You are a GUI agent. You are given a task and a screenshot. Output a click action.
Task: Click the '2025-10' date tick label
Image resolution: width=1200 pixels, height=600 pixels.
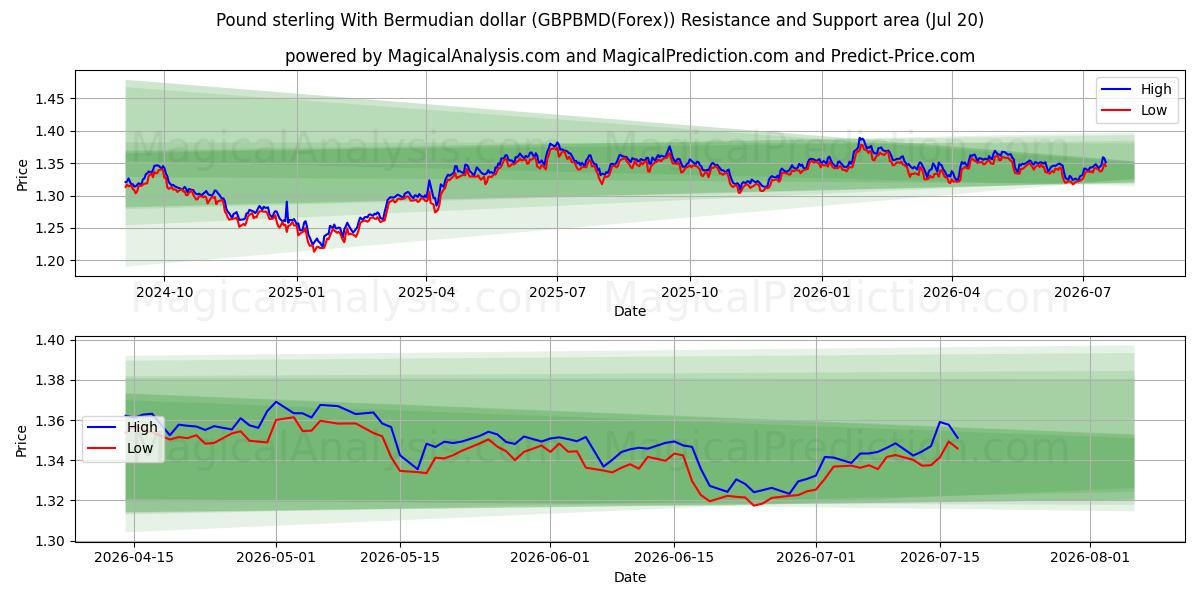(x=689, y=292)
